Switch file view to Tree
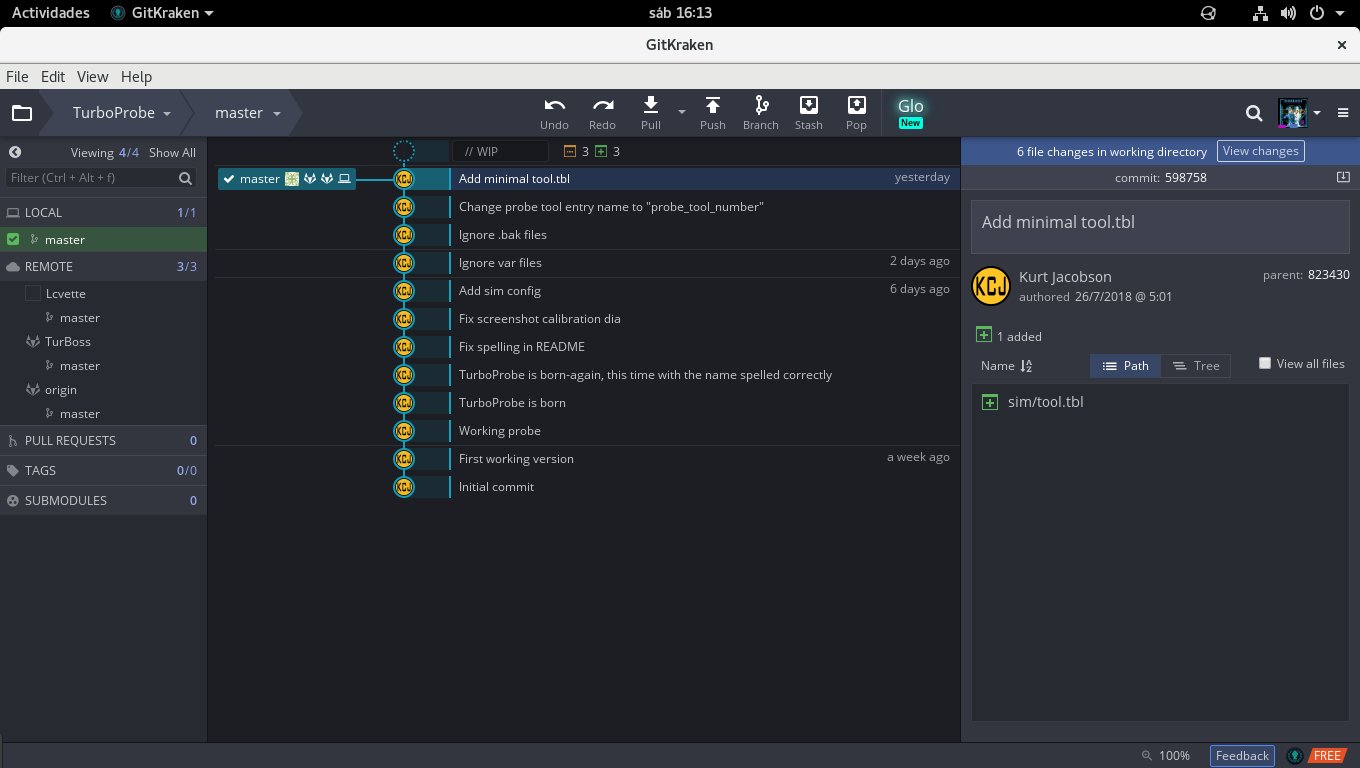 tap(1196, 366)
